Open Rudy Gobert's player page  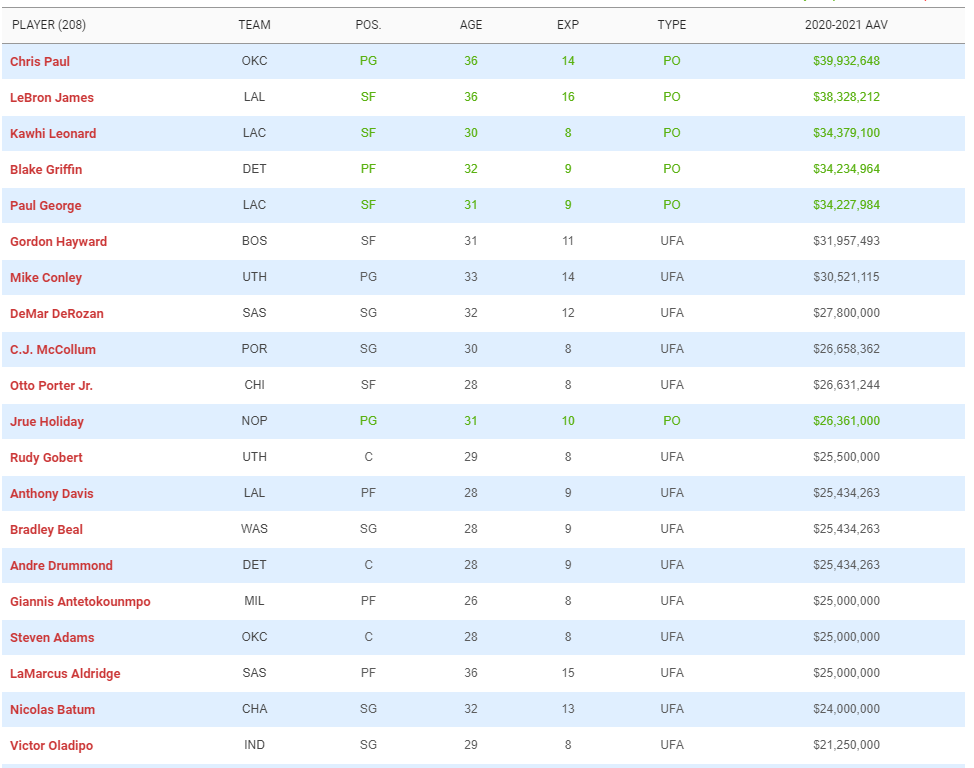tap(46, 458)
